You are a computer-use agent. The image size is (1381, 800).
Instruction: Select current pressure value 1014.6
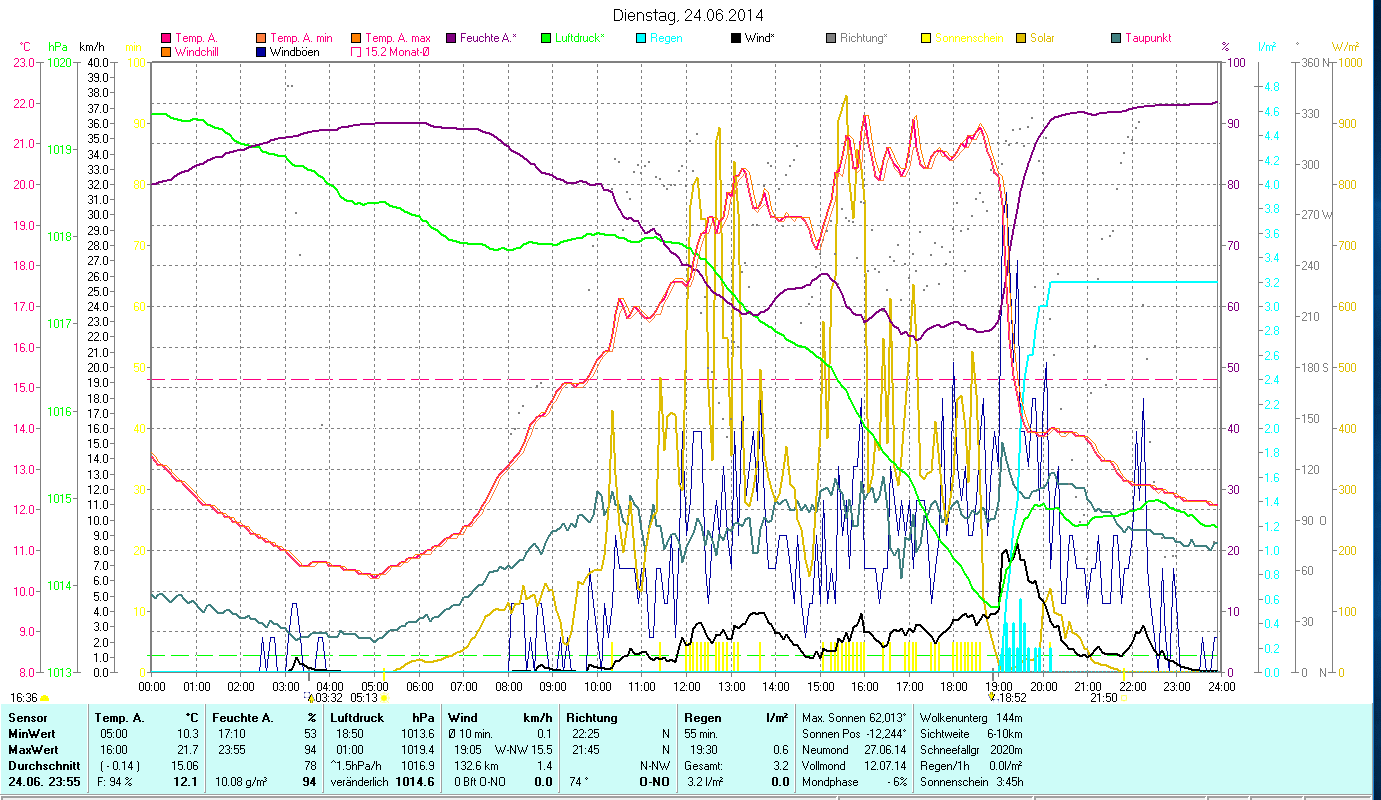click(x=415, y=782)
